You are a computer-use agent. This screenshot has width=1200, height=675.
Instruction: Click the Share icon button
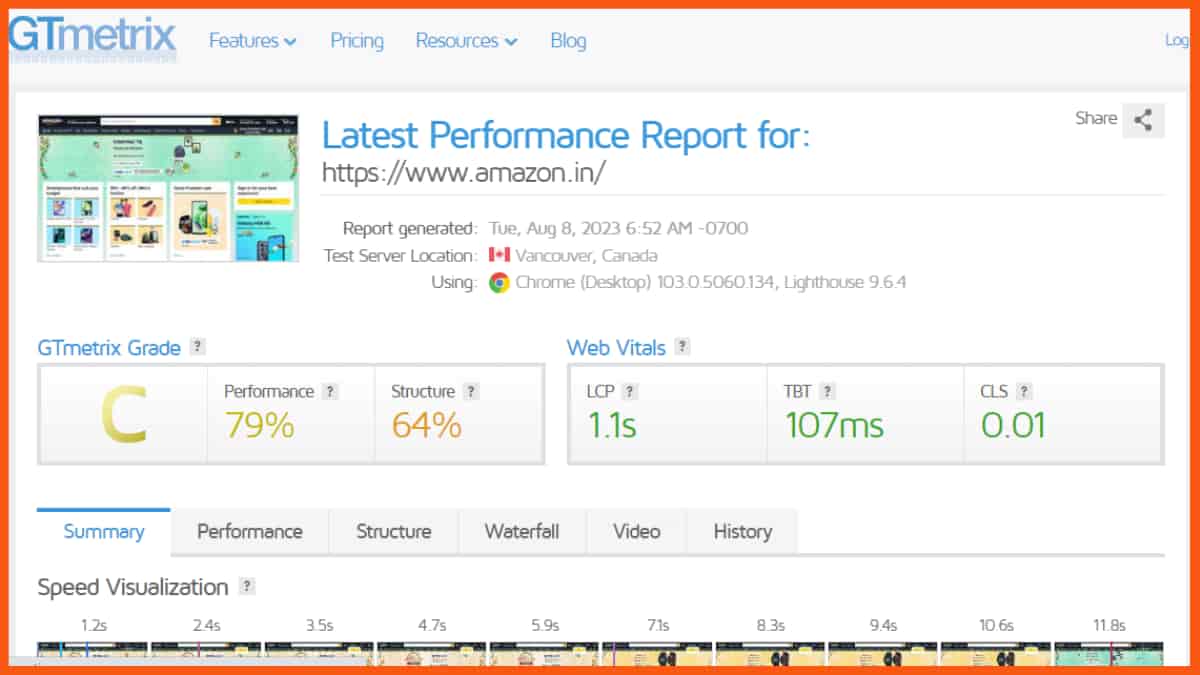coord(1143,120)
